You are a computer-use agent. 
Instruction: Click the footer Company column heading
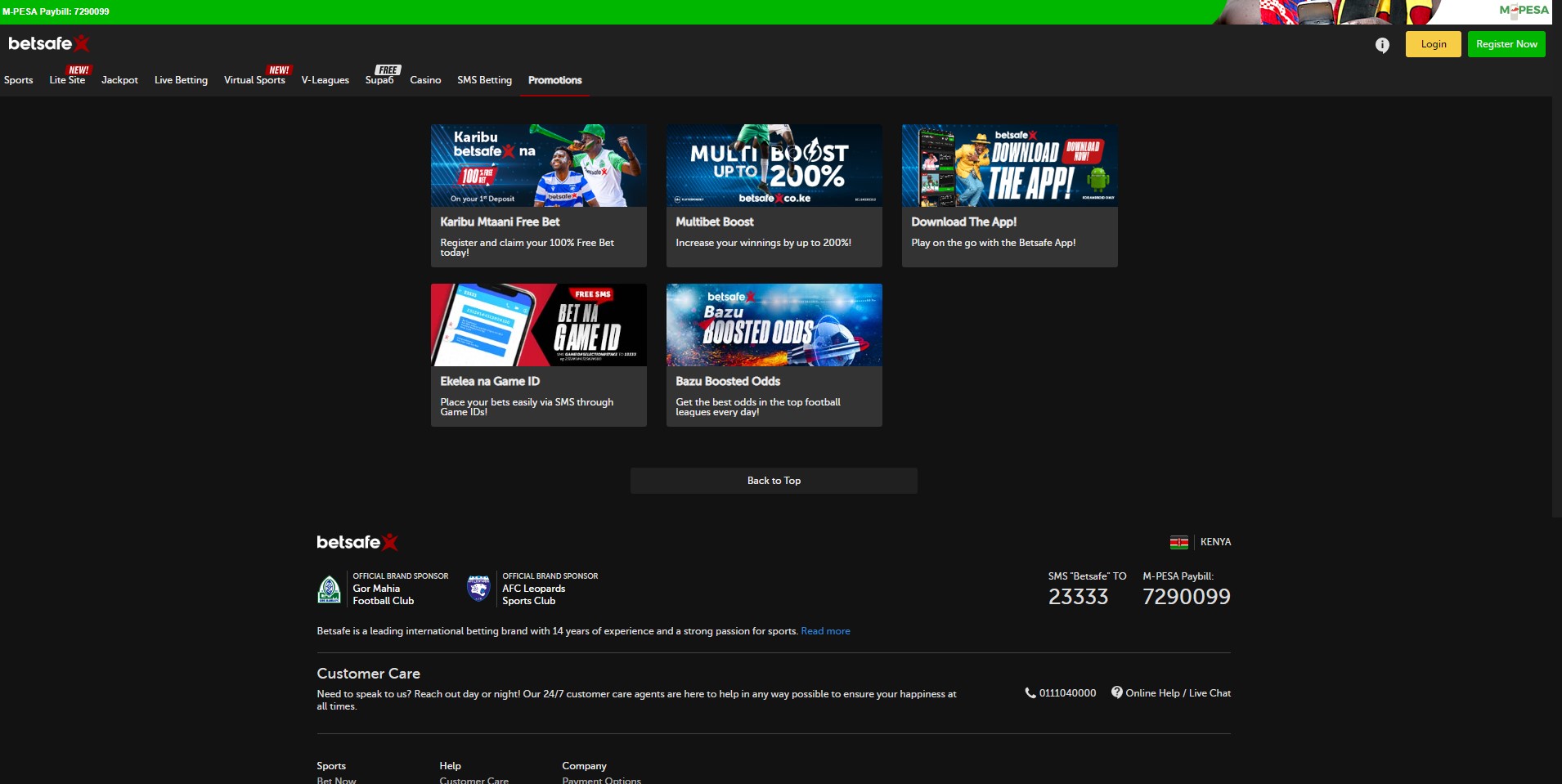584,766
